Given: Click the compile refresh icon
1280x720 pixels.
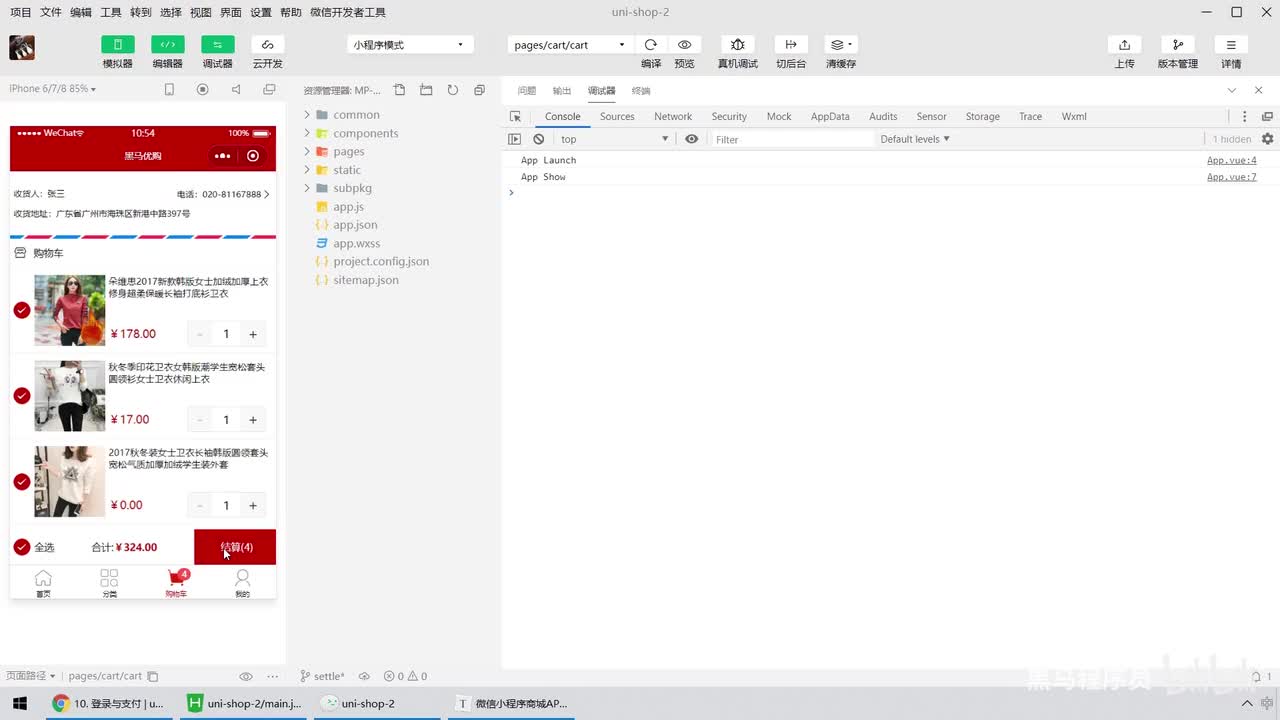Looking at the screenshot, I should click(x=651, y=45).
